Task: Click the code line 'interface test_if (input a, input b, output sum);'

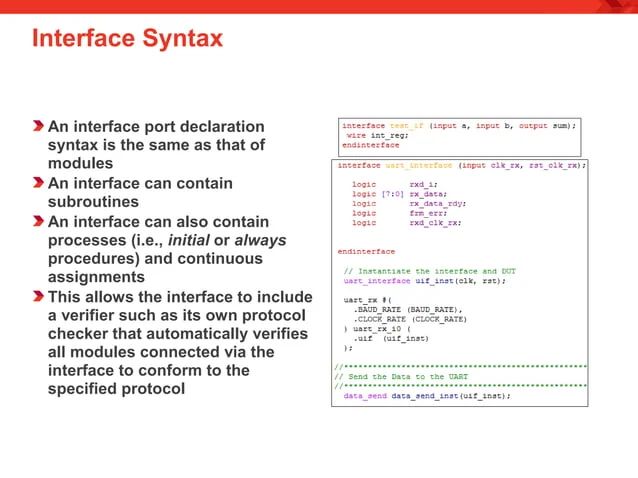Action: pyautogui.click(x=459, y=126)
